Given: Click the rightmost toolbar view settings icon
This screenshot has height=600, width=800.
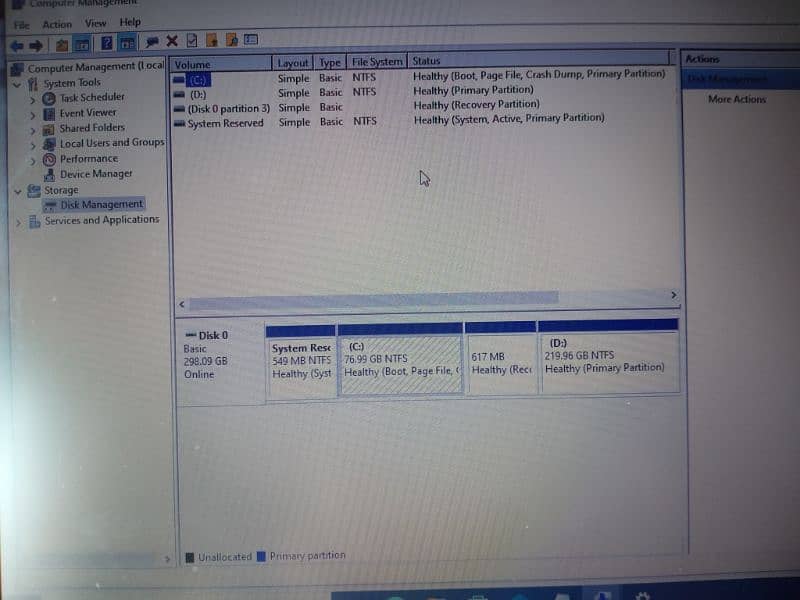Looking at the screenshot, I should (x=251, y=40).
